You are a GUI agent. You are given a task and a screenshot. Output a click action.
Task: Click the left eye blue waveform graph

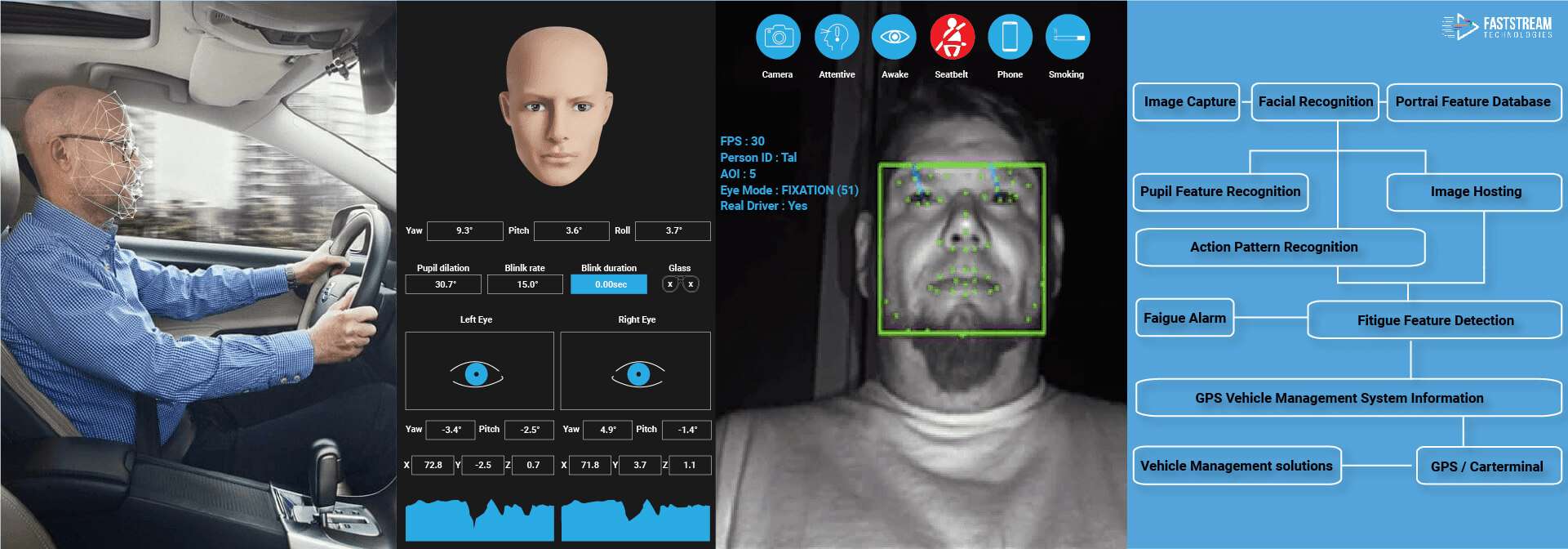tap(480, 520)
